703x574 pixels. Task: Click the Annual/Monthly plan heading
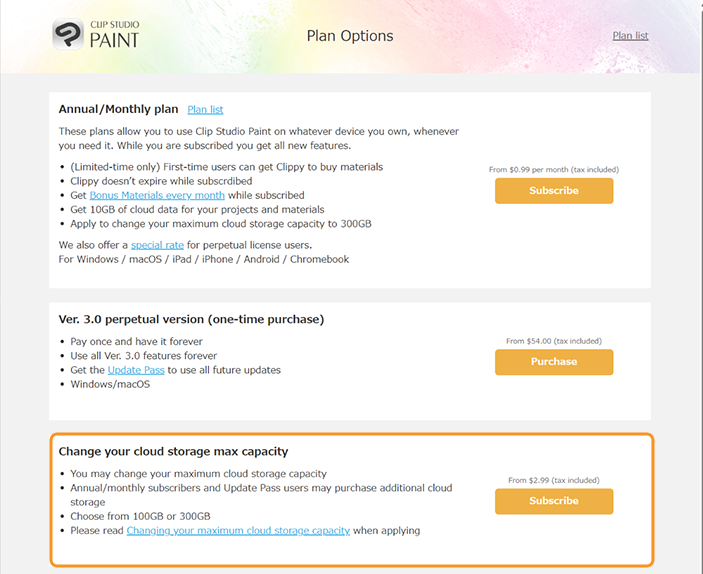118,109
